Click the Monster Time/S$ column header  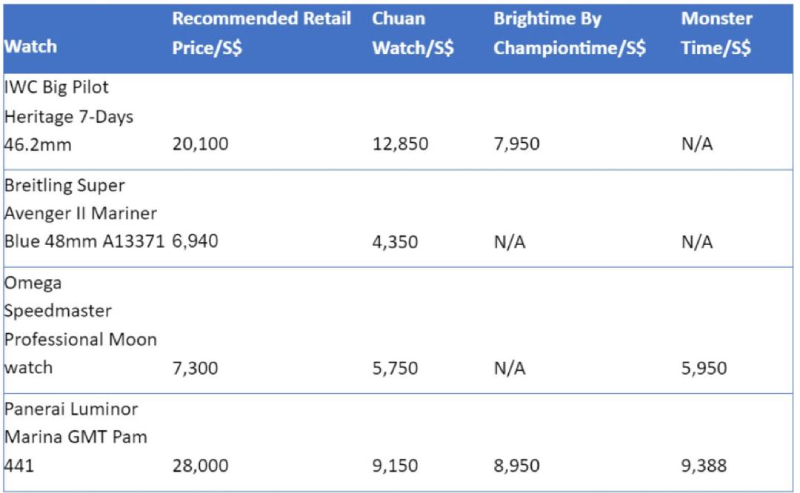tap(716, 33)
